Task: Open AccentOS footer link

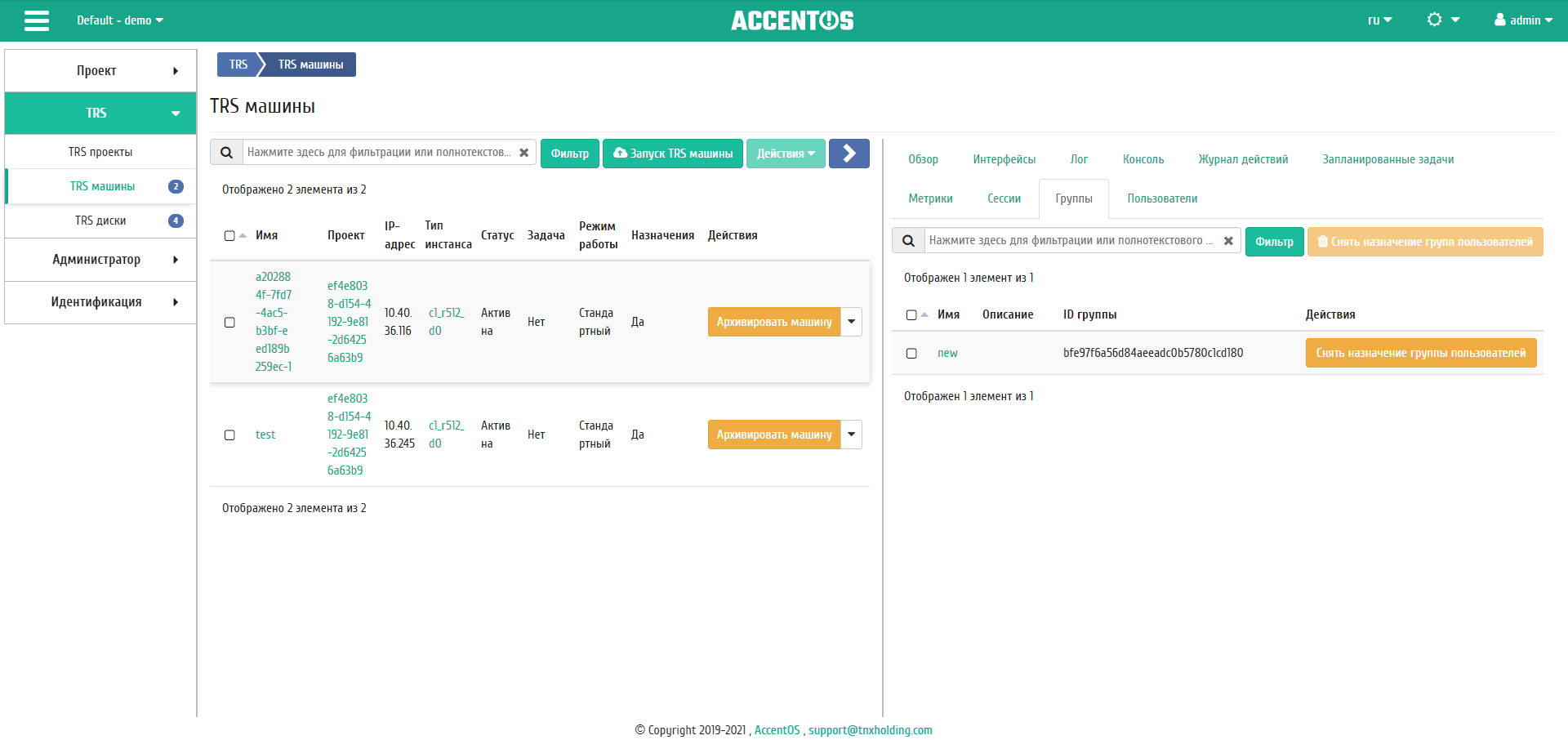Action: click(777, 730)
